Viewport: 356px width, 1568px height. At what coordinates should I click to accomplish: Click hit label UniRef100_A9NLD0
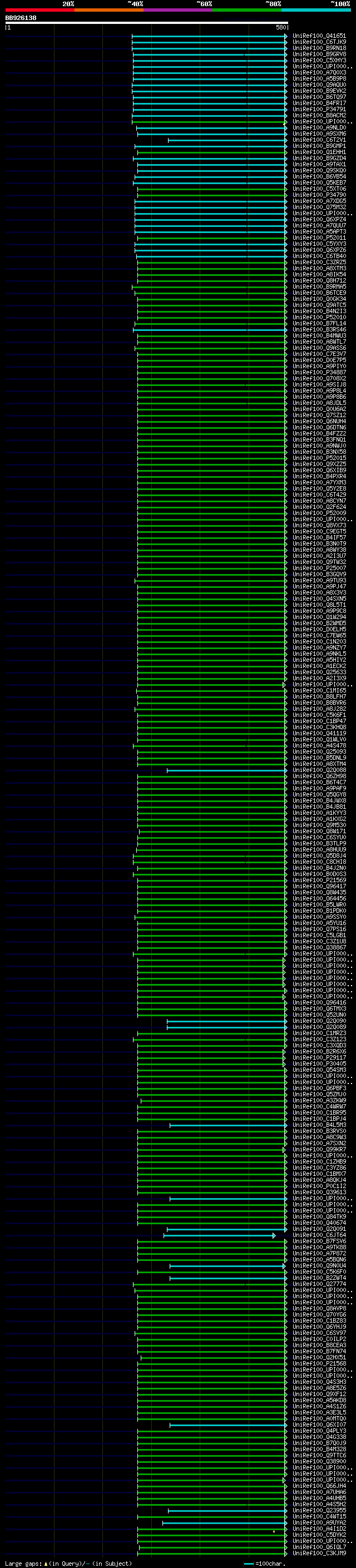[319, 128]
